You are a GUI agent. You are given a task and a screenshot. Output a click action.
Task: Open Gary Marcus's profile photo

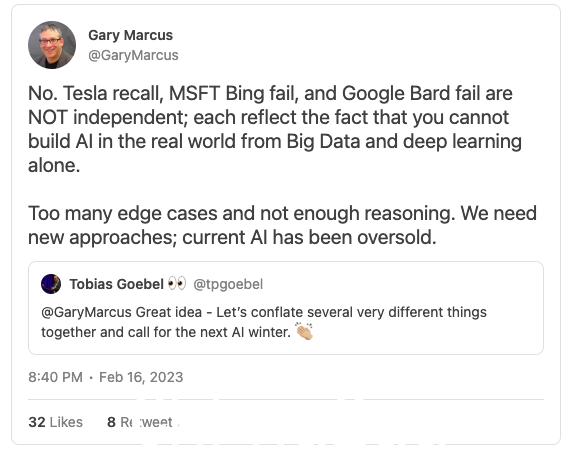click(52, 45)
